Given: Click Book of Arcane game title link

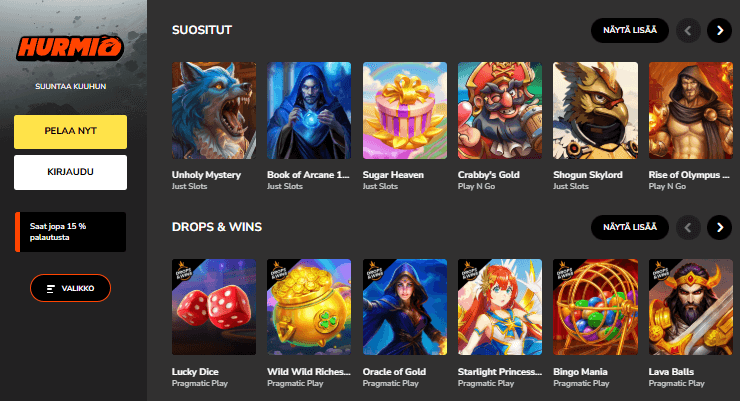Looking at the screenshot, I should pyautogui.click(x=308, y=175).
